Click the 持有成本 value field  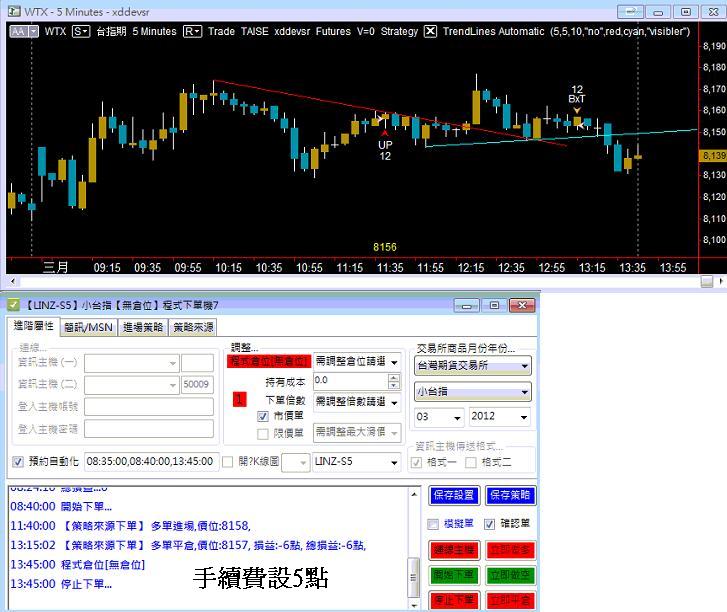[x=351, y=381]
